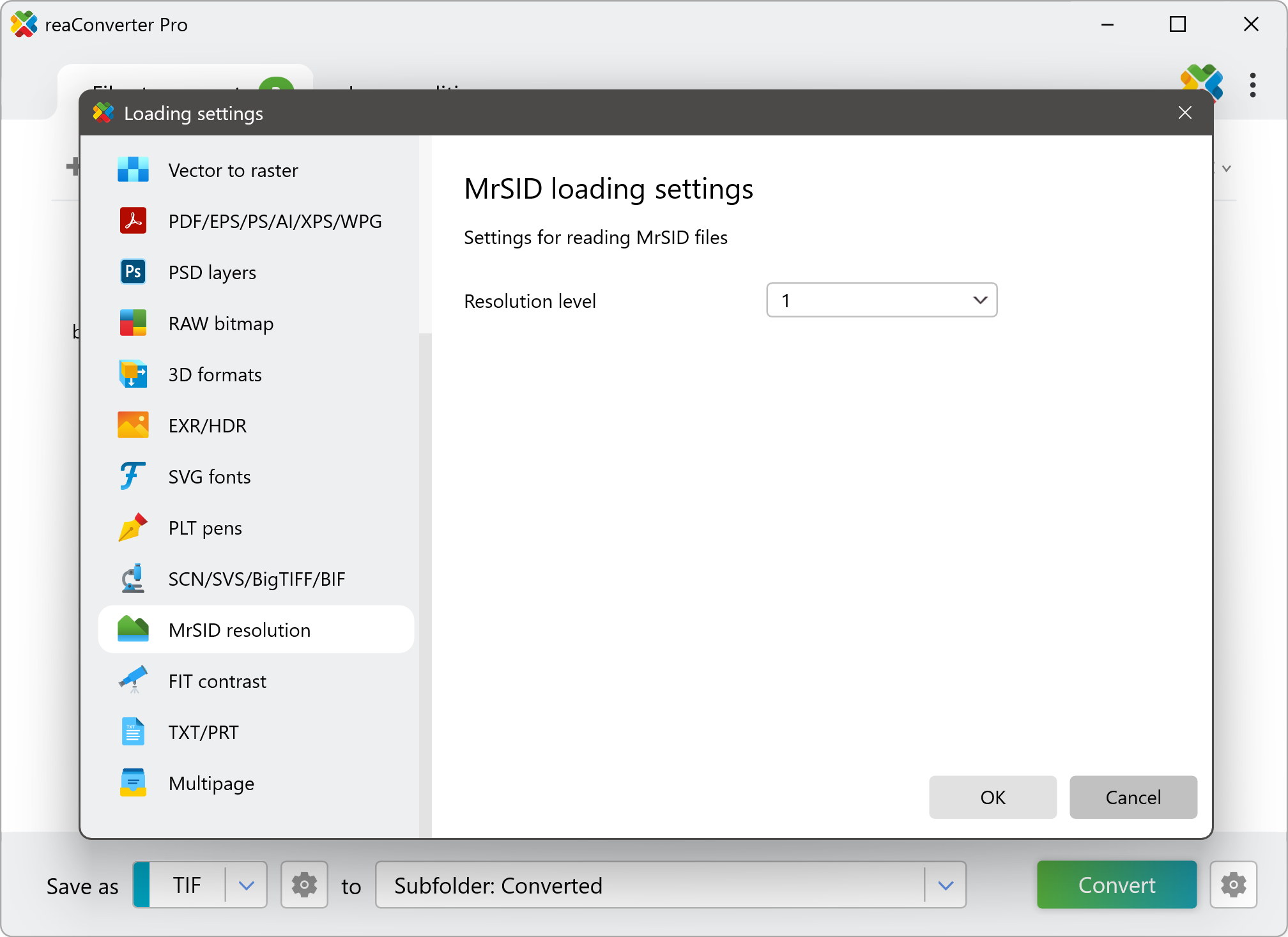Click the green Convert button
1288x937 pixels.
click(x=1116, y=885)
